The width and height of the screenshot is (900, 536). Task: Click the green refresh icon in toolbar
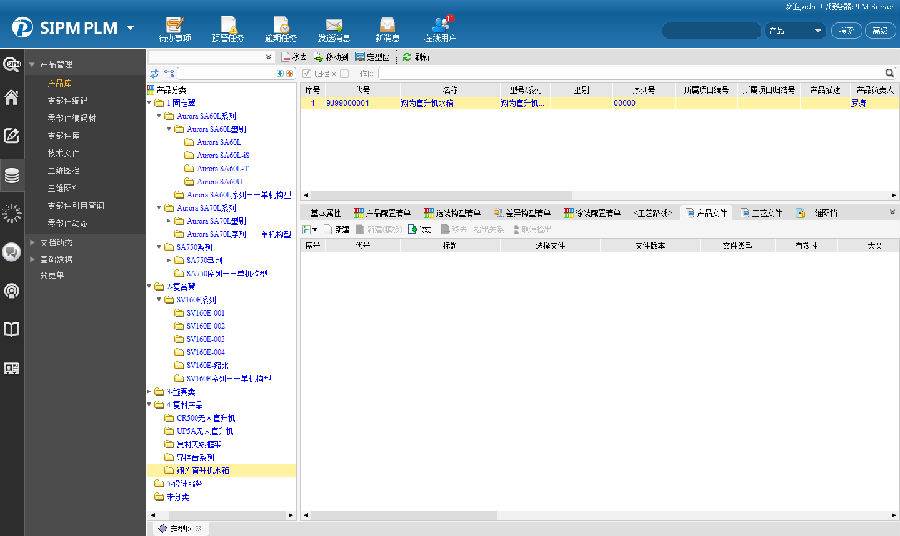(x=407, y=58)
